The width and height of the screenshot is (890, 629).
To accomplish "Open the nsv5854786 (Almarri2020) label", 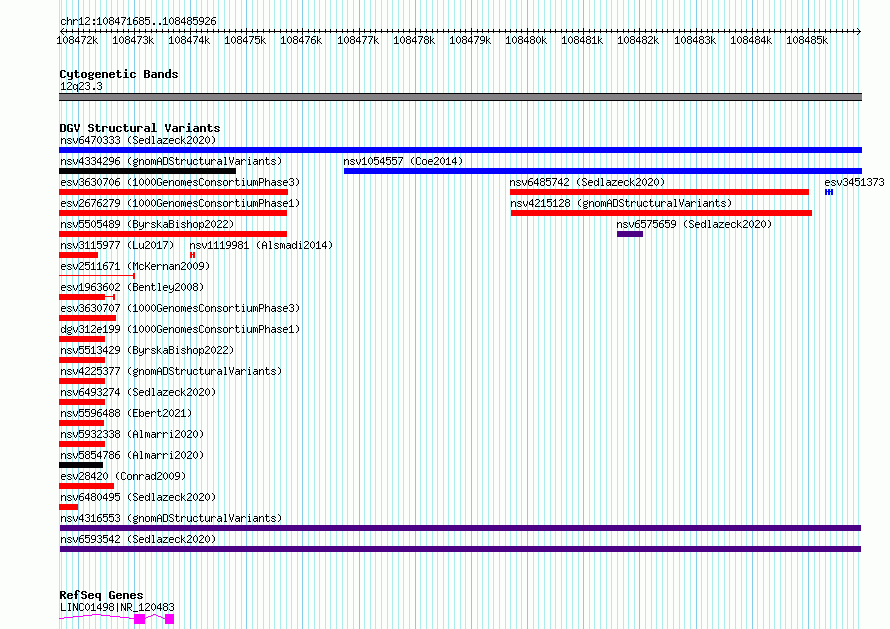I will 132,455.
